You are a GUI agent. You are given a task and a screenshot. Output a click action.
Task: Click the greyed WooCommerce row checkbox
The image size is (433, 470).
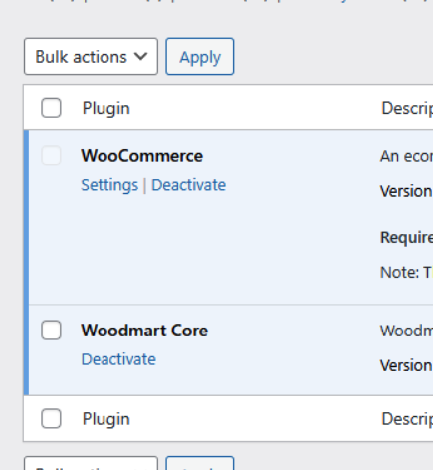point(51,155)
